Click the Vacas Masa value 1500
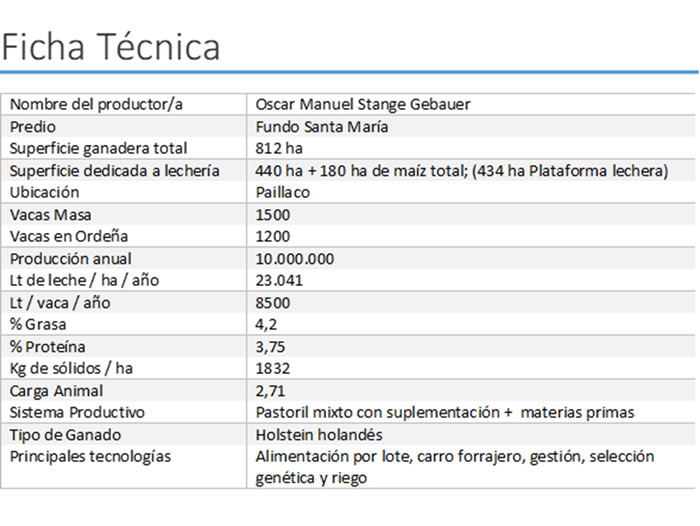The image size is (700, 526). click(273, 215)
